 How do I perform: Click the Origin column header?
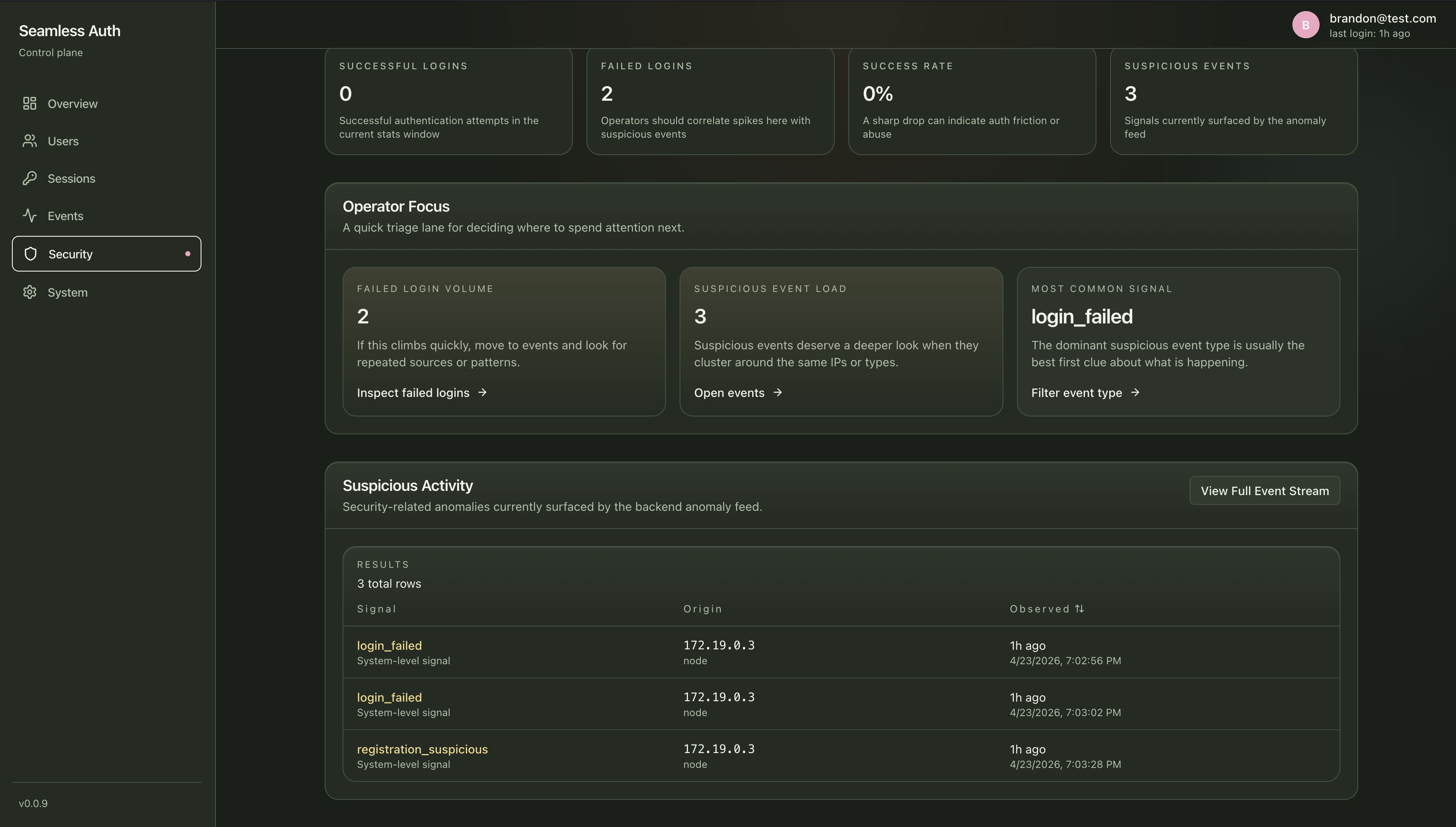pyautogui.click(x=703, y=608)
